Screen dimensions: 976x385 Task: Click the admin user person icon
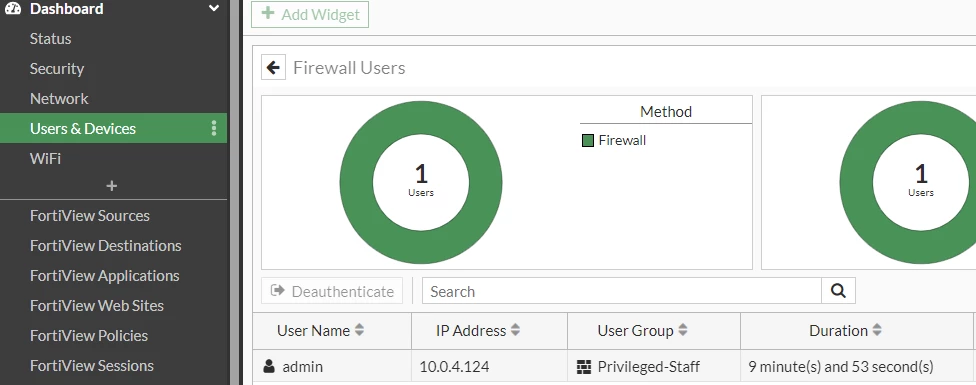pos(269,366)
